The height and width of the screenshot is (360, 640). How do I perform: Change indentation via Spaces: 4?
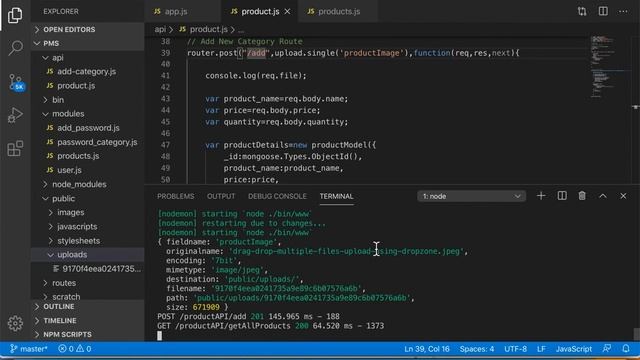(477, 349)
